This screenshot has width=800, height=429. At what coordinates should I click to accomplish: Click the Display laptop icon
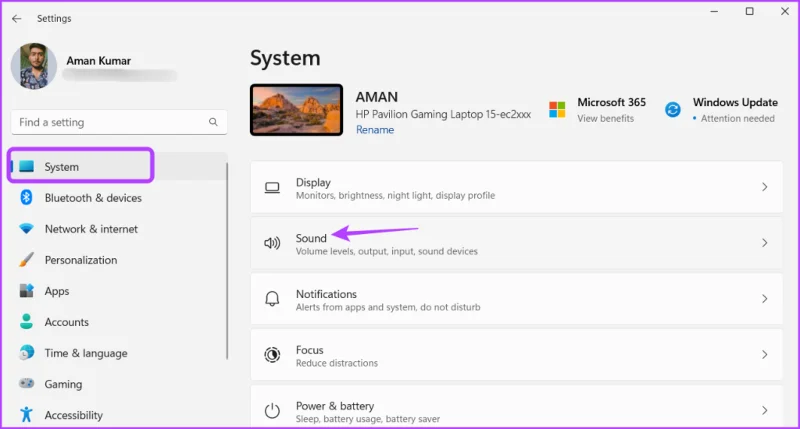[272, 188]
